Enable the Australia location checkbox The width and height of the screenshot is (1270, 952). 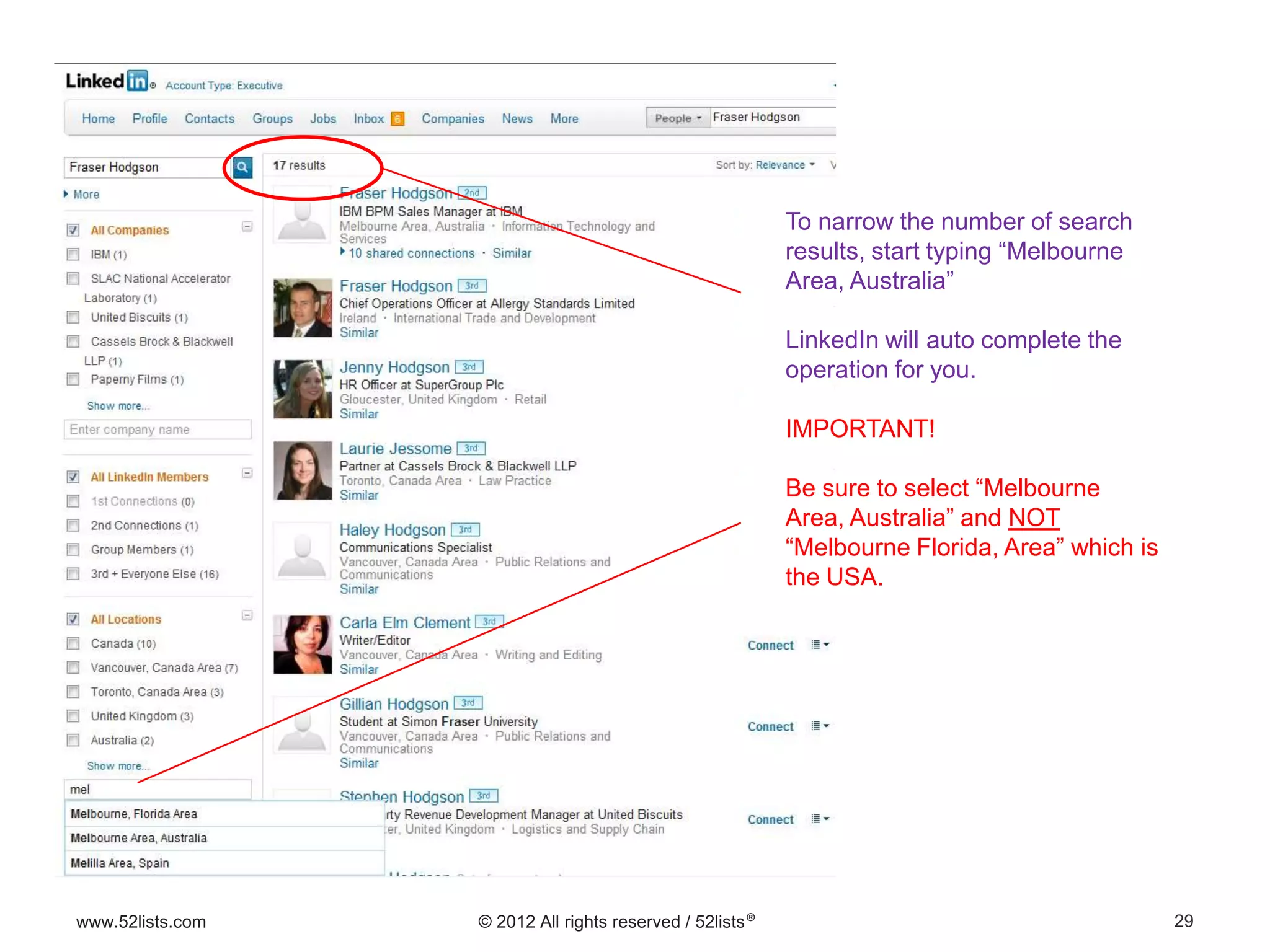tap(73, 740)
